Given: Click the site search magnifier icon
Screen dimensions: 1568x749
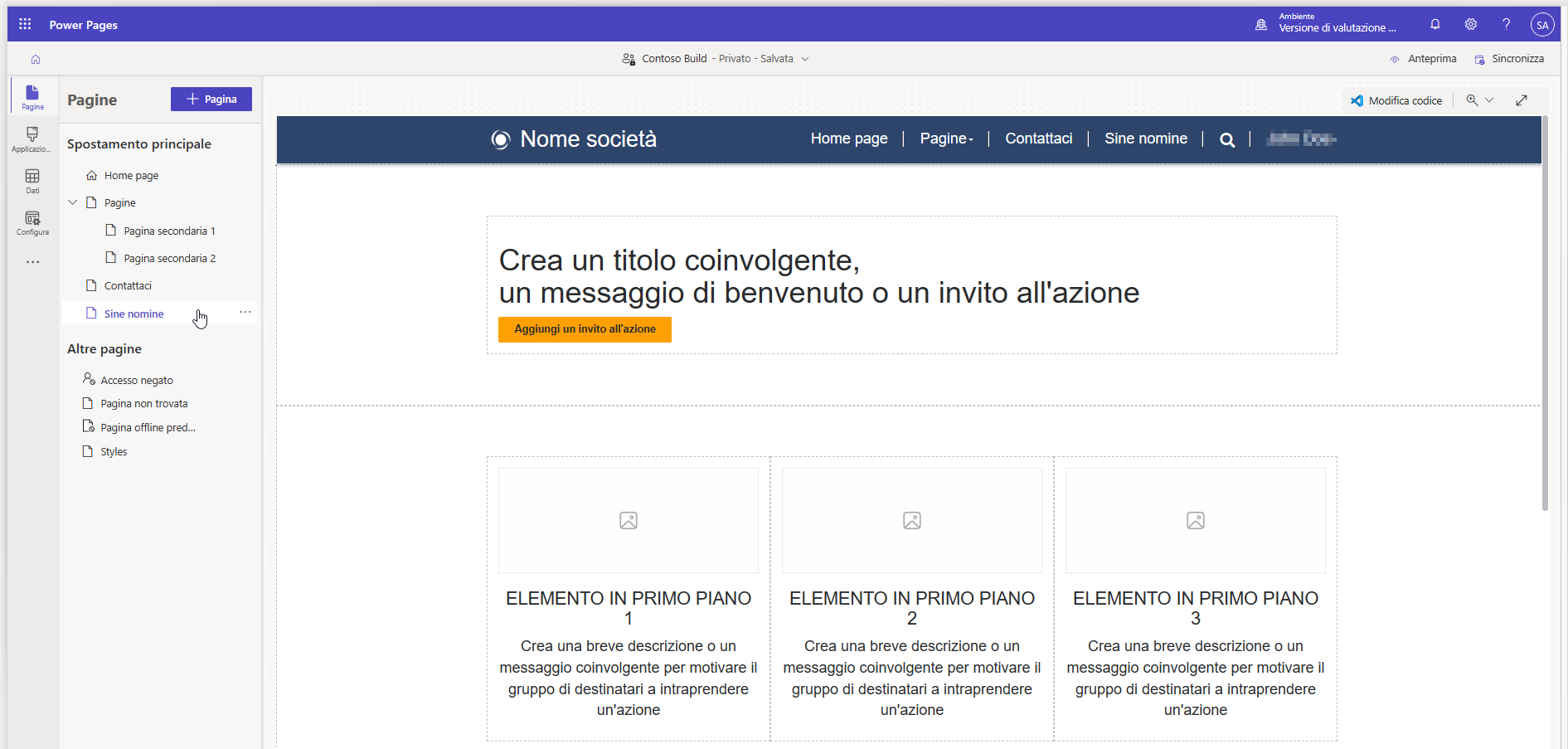Looking at the screenshot, I should coord(1227,140).
